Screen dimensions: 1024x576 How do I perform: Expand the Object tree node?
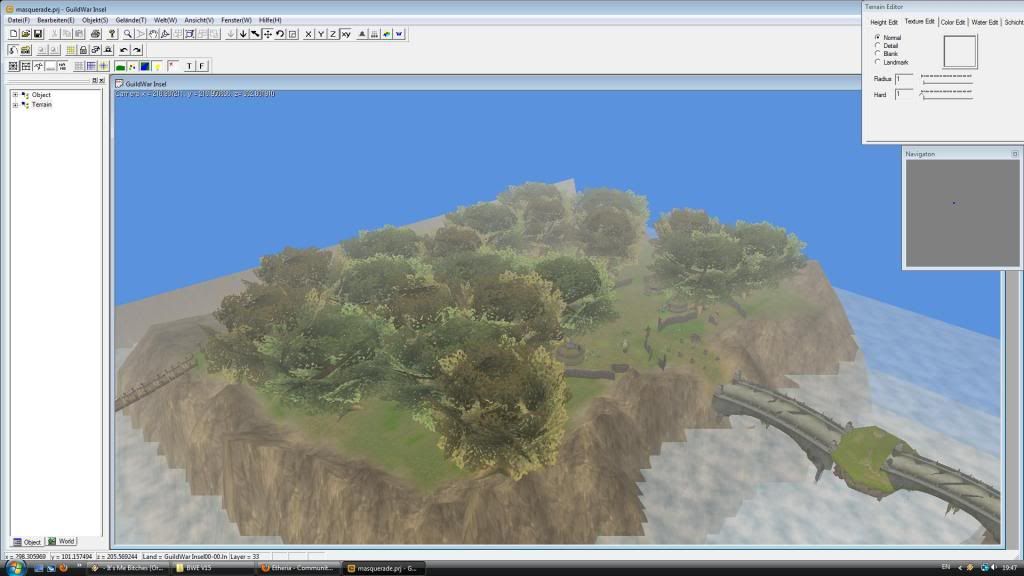click(x=15, y=95)
